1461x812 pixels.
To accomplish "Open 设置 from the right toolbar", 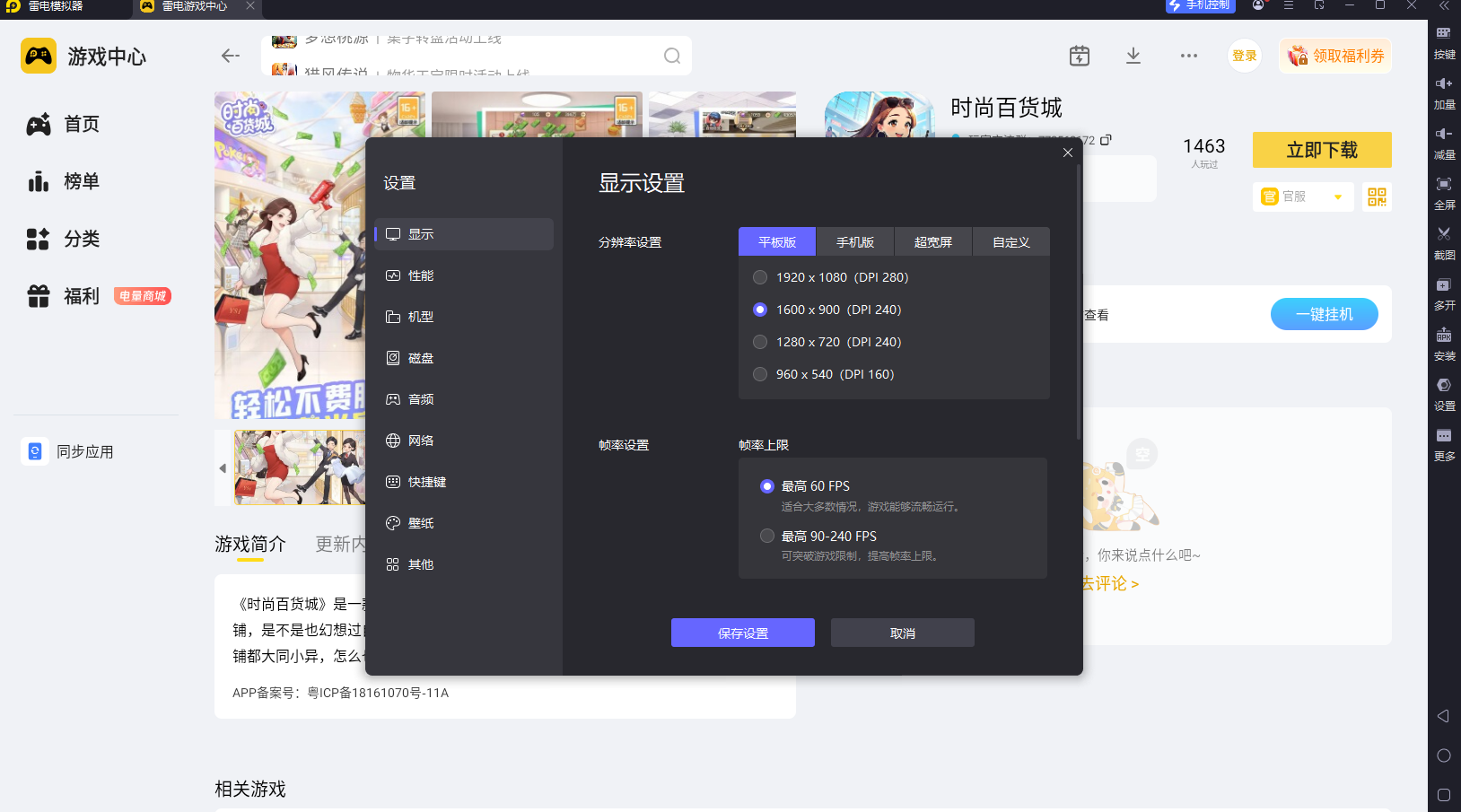I will pyautogui.click(x=1444, y=393).
